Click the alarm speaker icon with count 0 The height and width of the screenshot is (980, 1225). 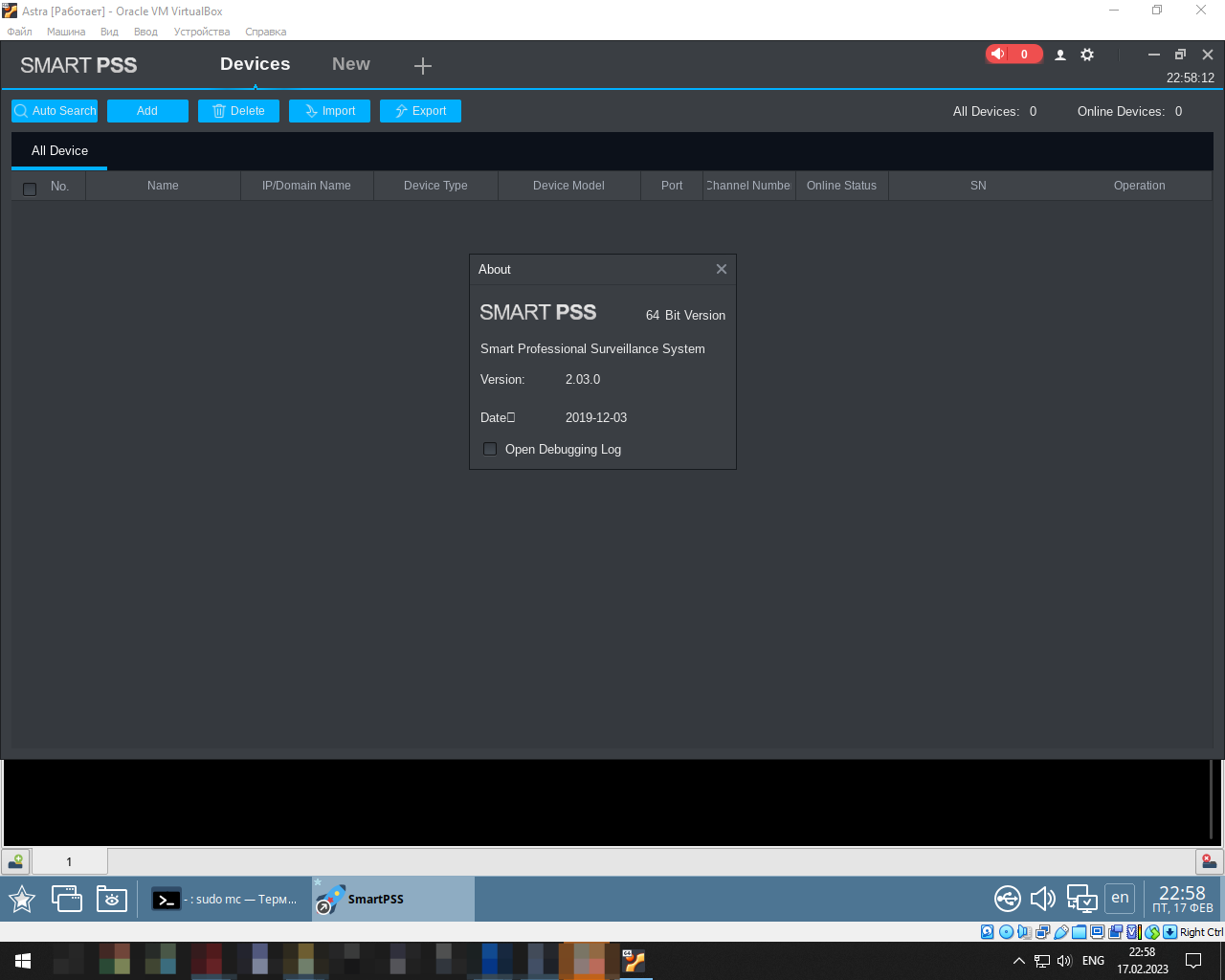(x=1013, y=54)
